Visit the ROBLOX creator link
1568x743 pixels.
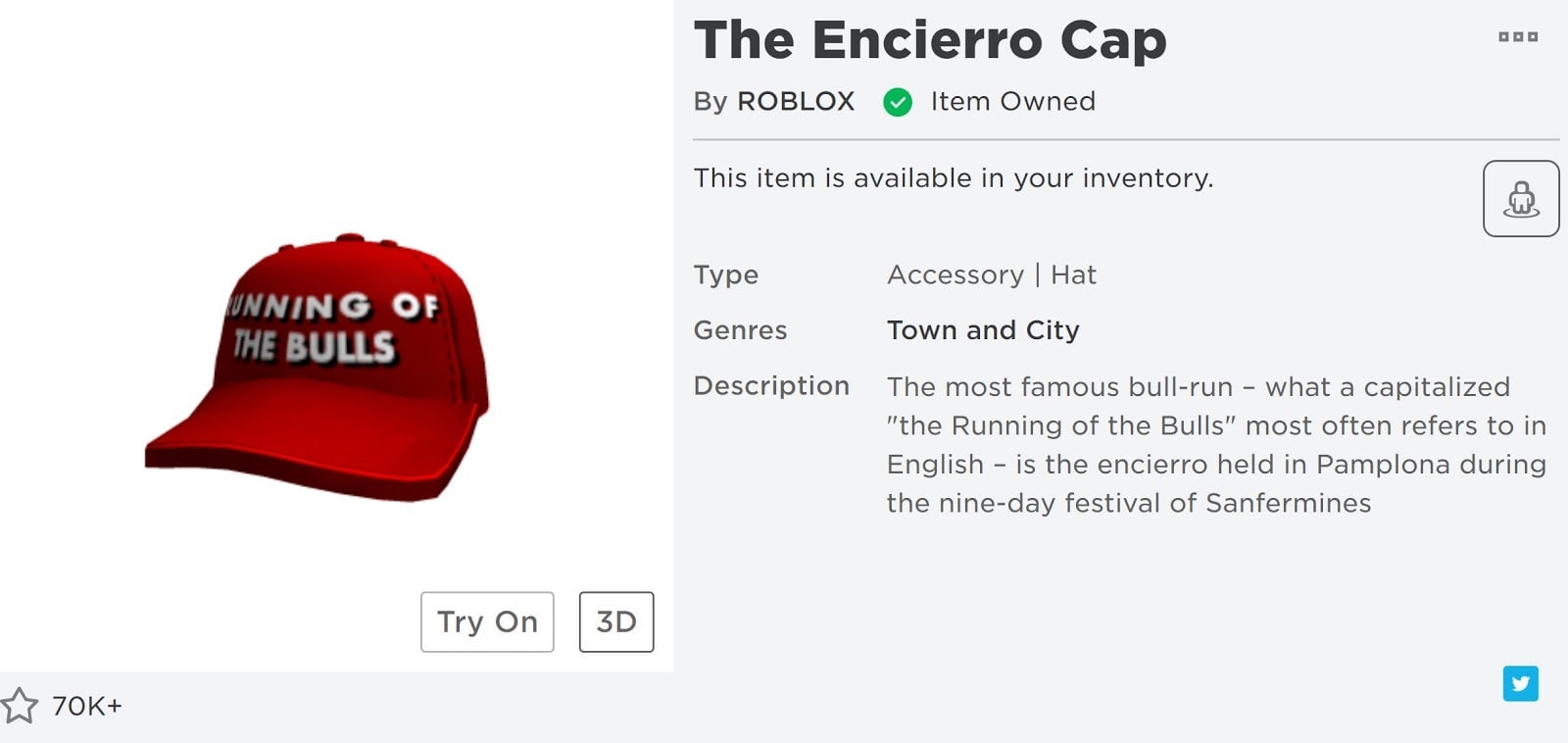point(797,101)
